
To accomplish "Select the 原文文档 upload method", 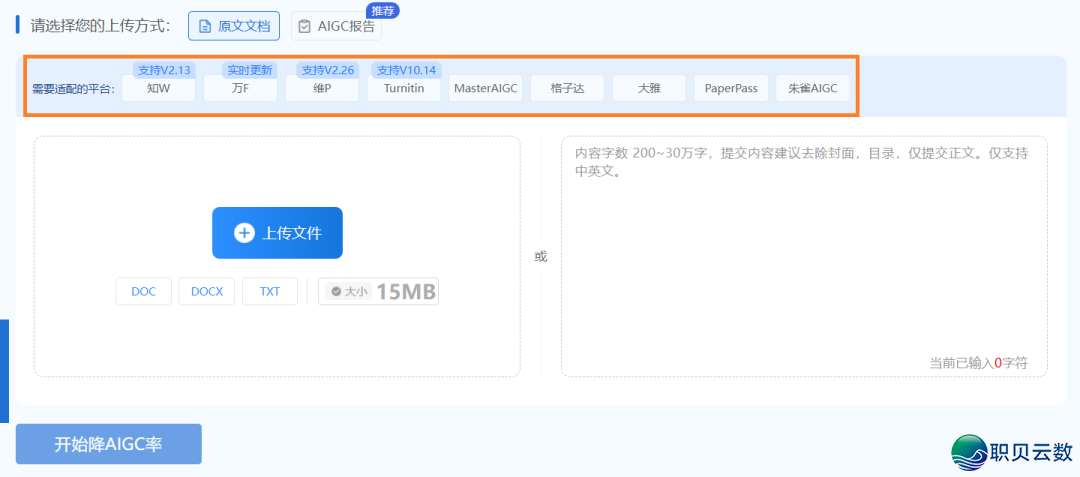I will coord(234,26).
